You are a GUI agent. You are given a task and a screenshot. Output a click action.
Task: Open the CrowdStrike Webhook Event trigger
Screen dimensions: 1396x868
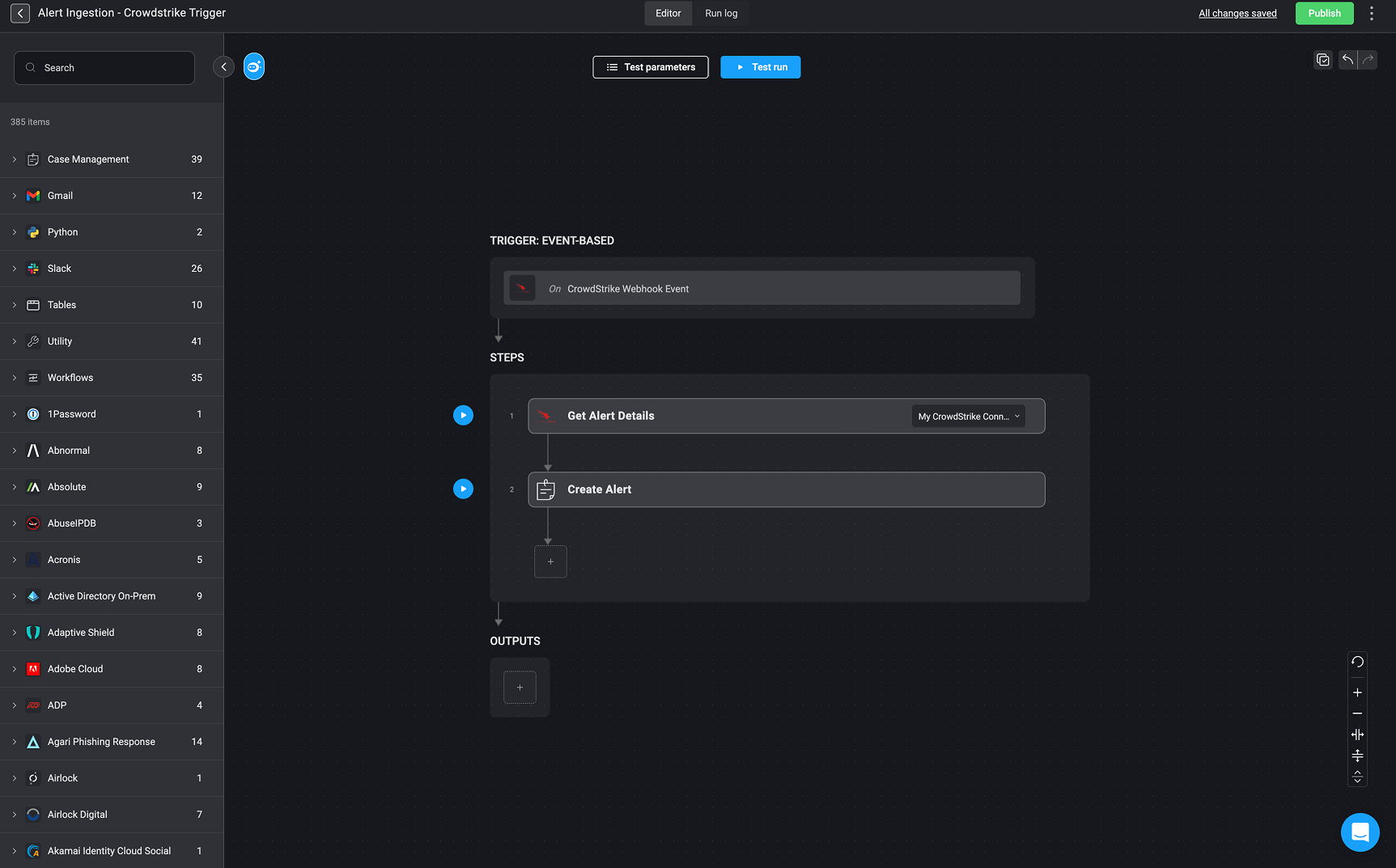click(x=762, y=288)
